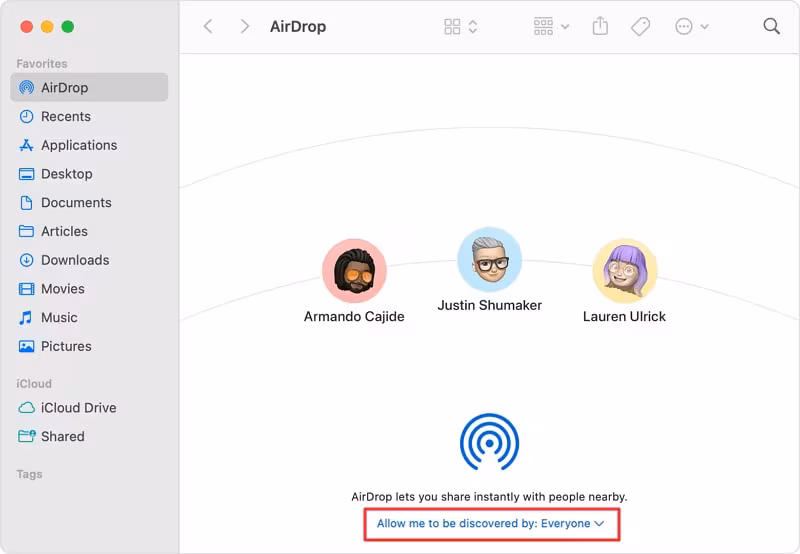Click the red close window button
This screenshot has width=800, height=554.
coord(27,27)
